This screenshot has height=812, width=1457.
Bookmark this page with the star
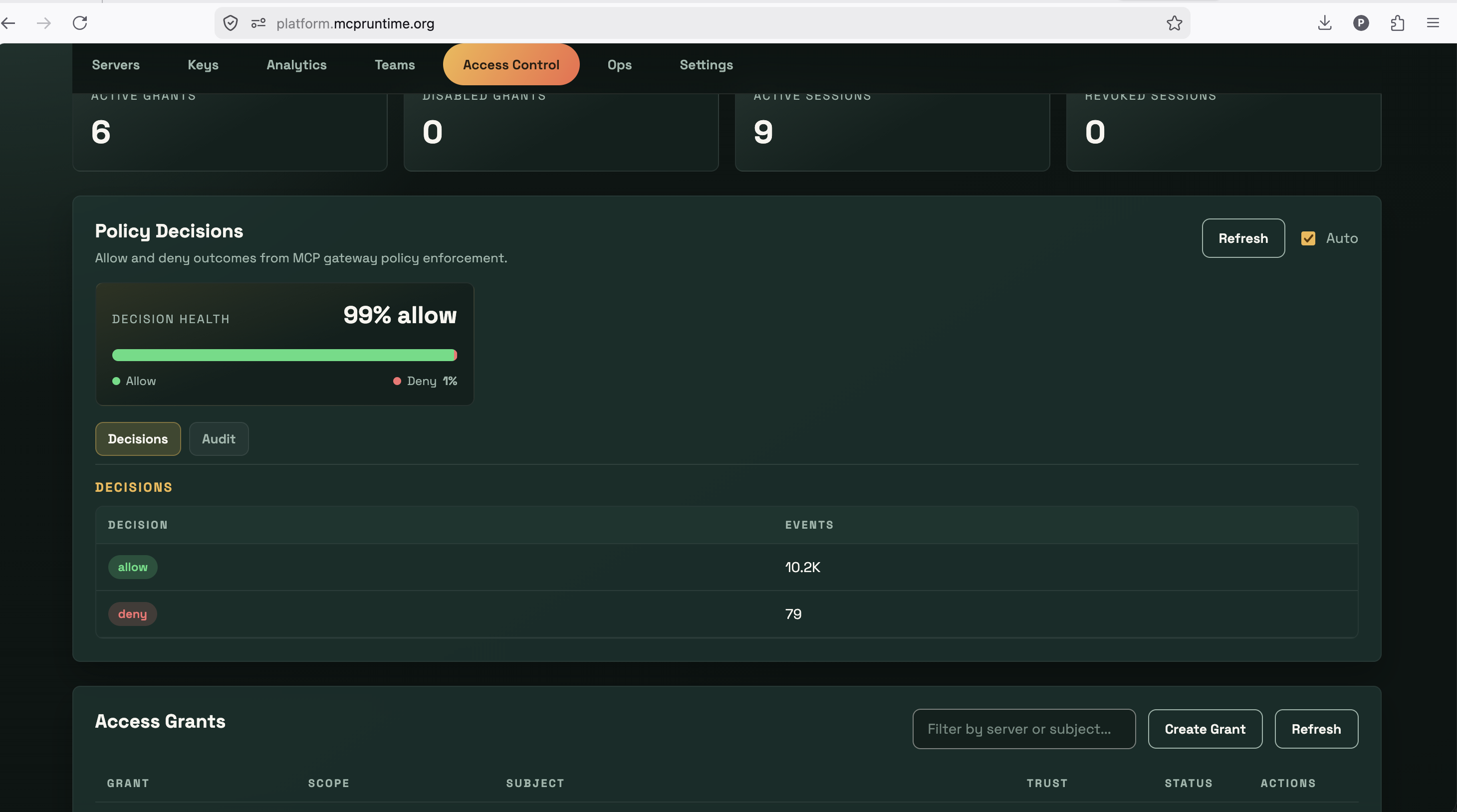1174,23
